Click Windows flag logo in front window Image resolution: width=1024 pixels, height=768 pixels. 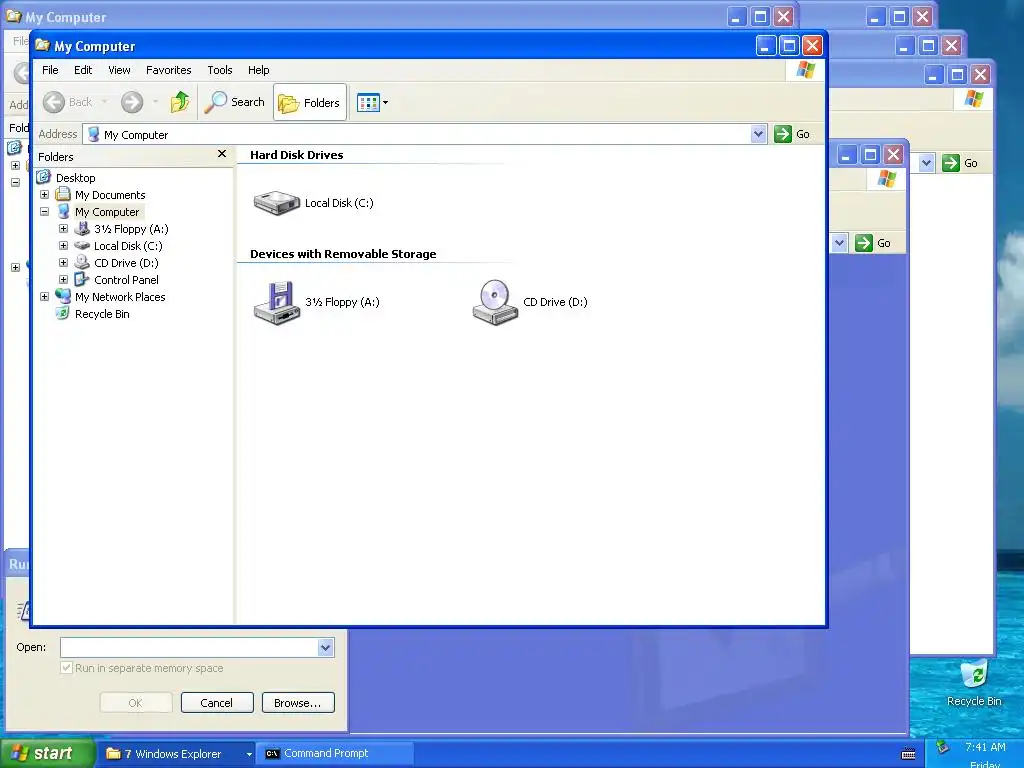point(805,70)
